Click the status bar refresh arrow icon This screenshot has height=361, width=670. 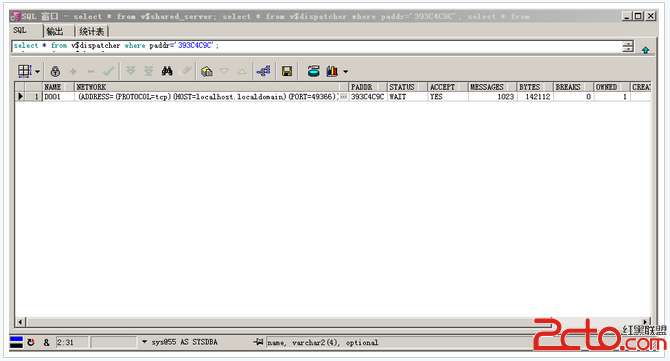coord(31,343)
